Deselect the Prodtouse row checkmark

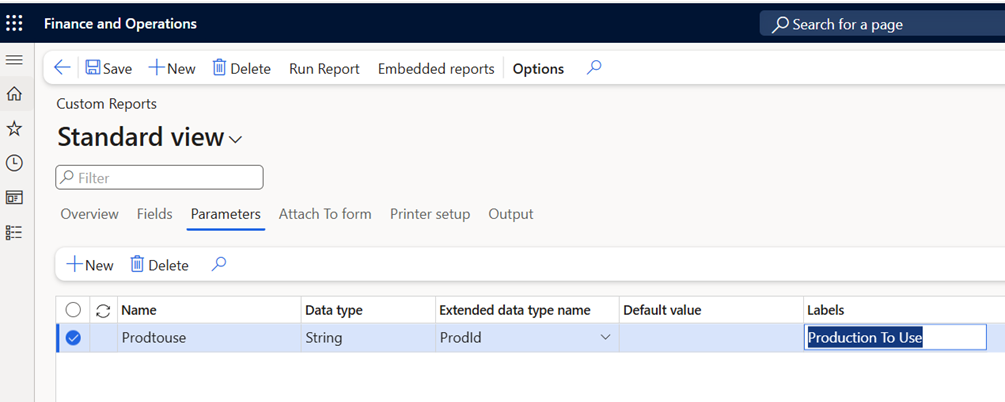pos(73,338)
